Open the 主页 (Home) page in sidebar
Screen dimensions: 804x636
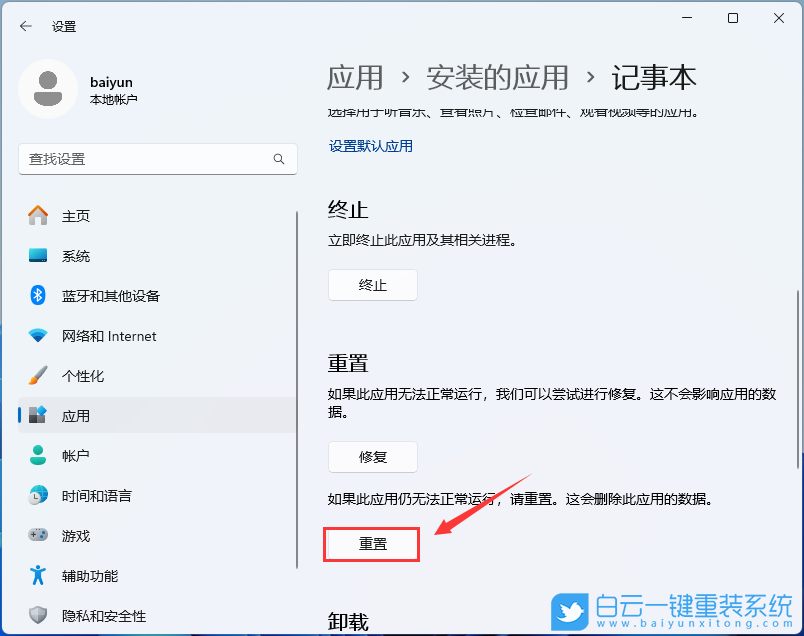point(75,216)
